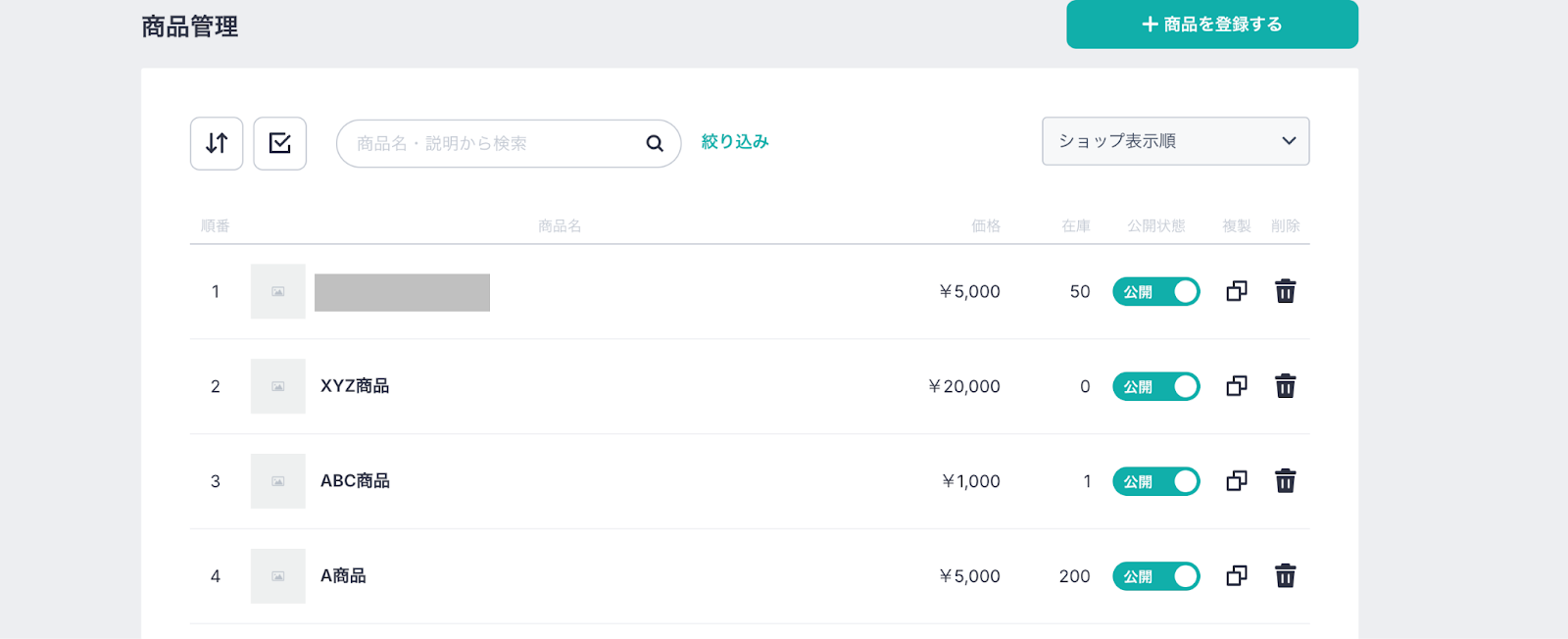Duplicate the XYZ商品 product
Image resolution: width=1568 pixels, height=639 pixels.
tap(1237, 386)
